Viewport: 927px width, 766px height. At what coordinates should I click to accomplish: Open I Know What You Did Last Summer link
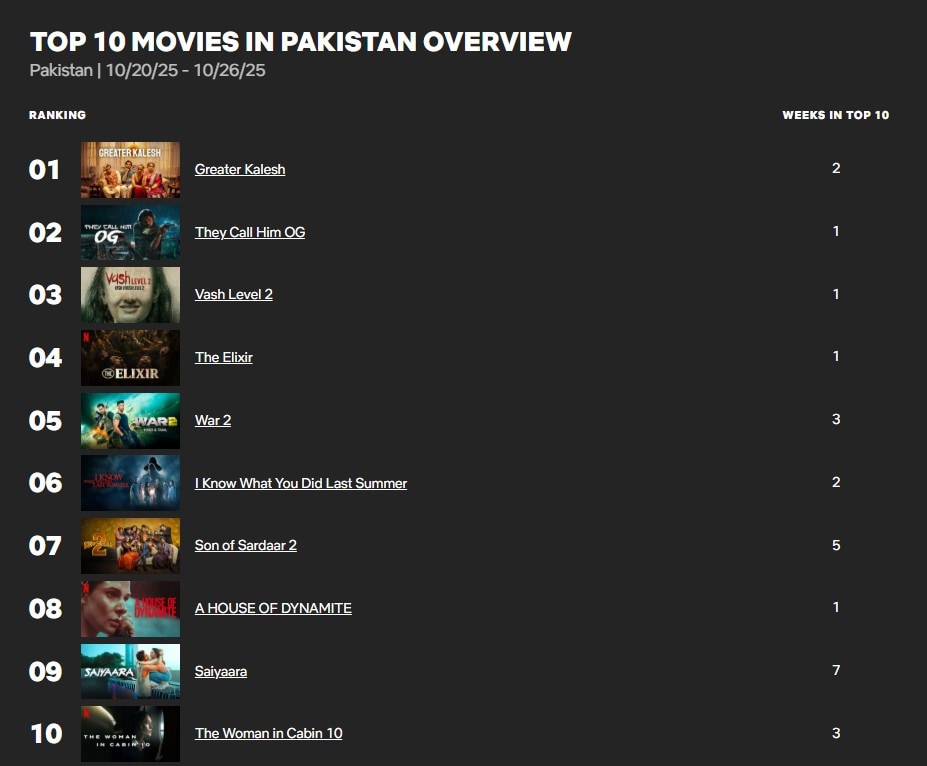tap(301, 483)
